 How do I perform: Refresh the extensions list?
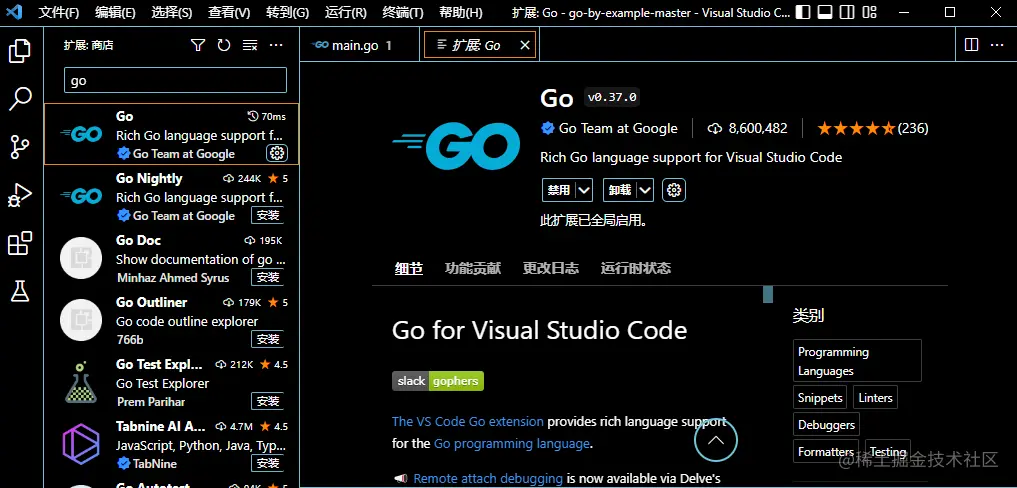tap(224, 45)
